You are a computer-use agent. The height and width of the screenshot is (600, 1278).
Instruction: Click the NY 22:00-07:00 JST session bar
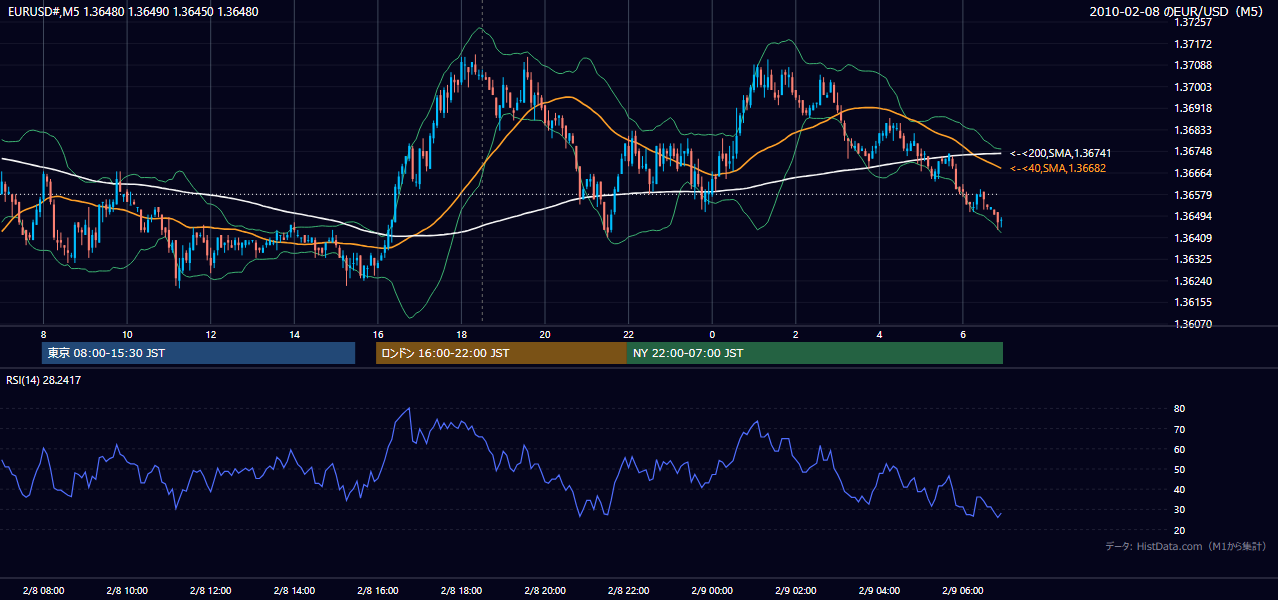pyautogui.click(x=815, y=353)
